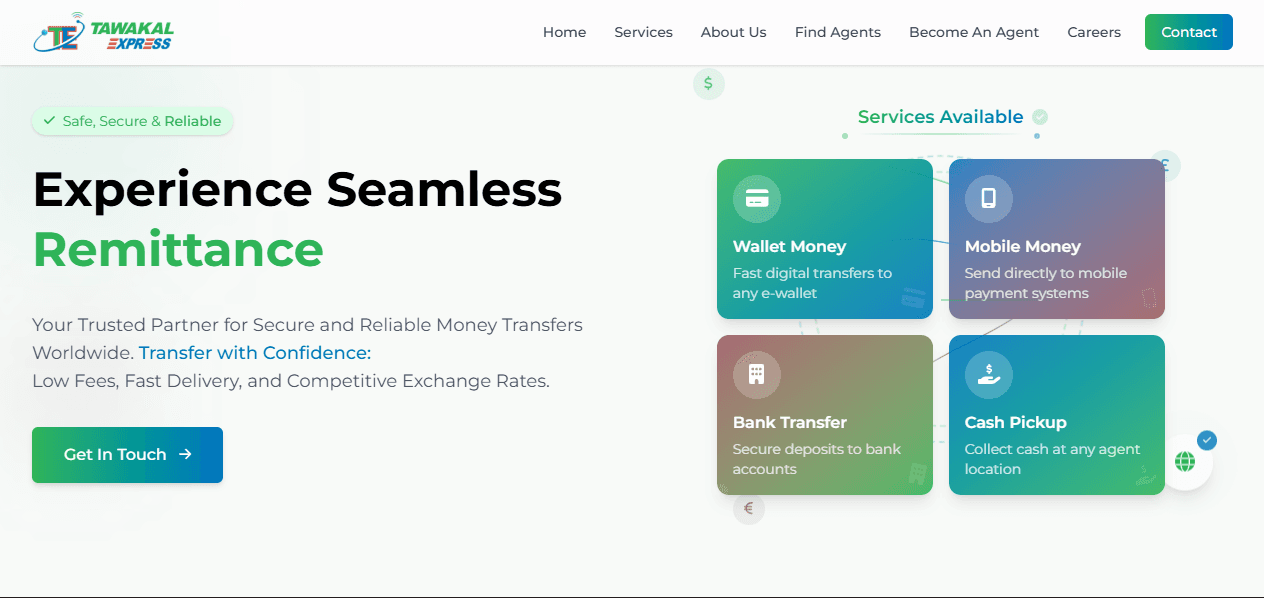
Task: Open the Become An Agent page
Action: point(973,32)
